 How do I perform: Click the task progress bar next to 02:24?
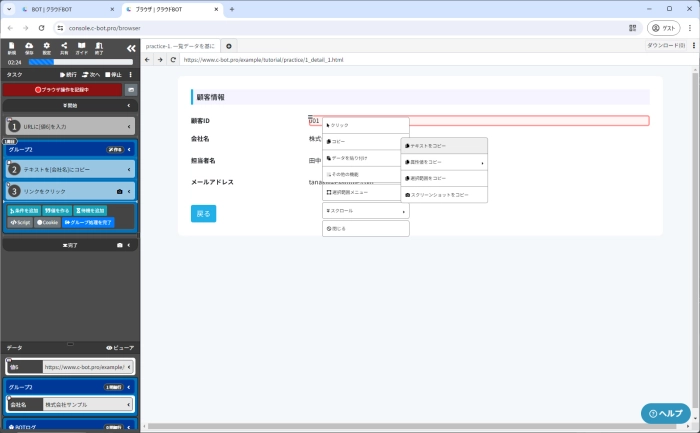(x=80, y=62)
